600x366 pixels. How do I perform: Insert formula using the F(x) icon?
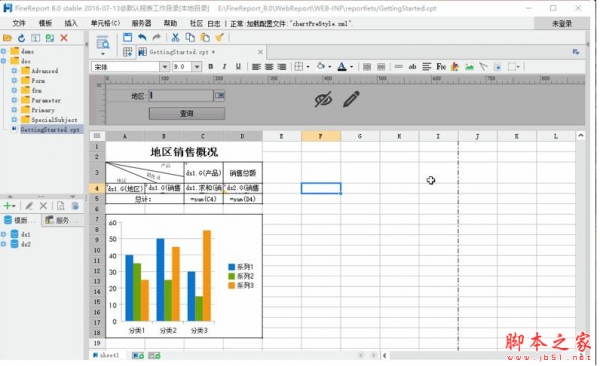(x=441, y=67)
